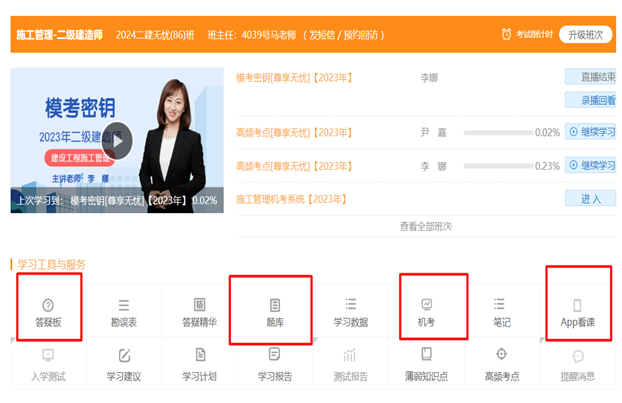Viewport: 622px width, 403px height.
Task: Click the 0.02% progress bar for 尹嘉
Action: [499, 132]
